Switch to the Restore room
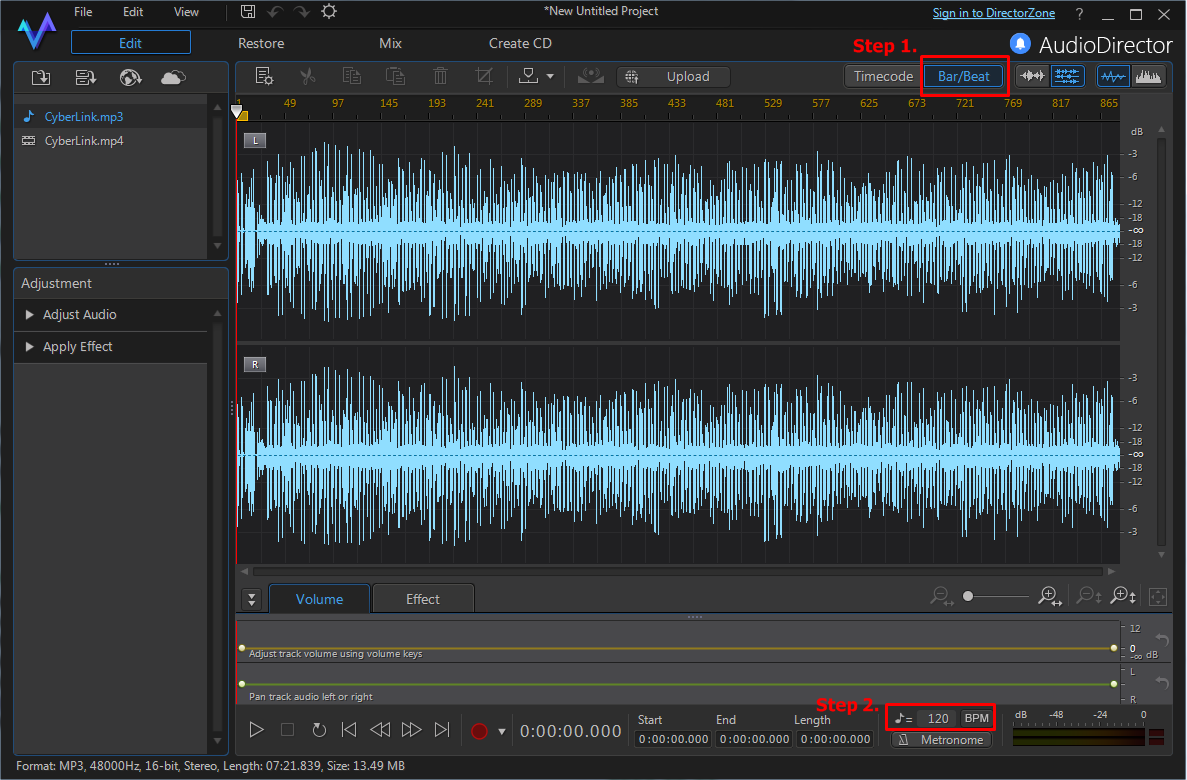The height and width of the screenshot is (780, 1187). (x=261, y=43)
